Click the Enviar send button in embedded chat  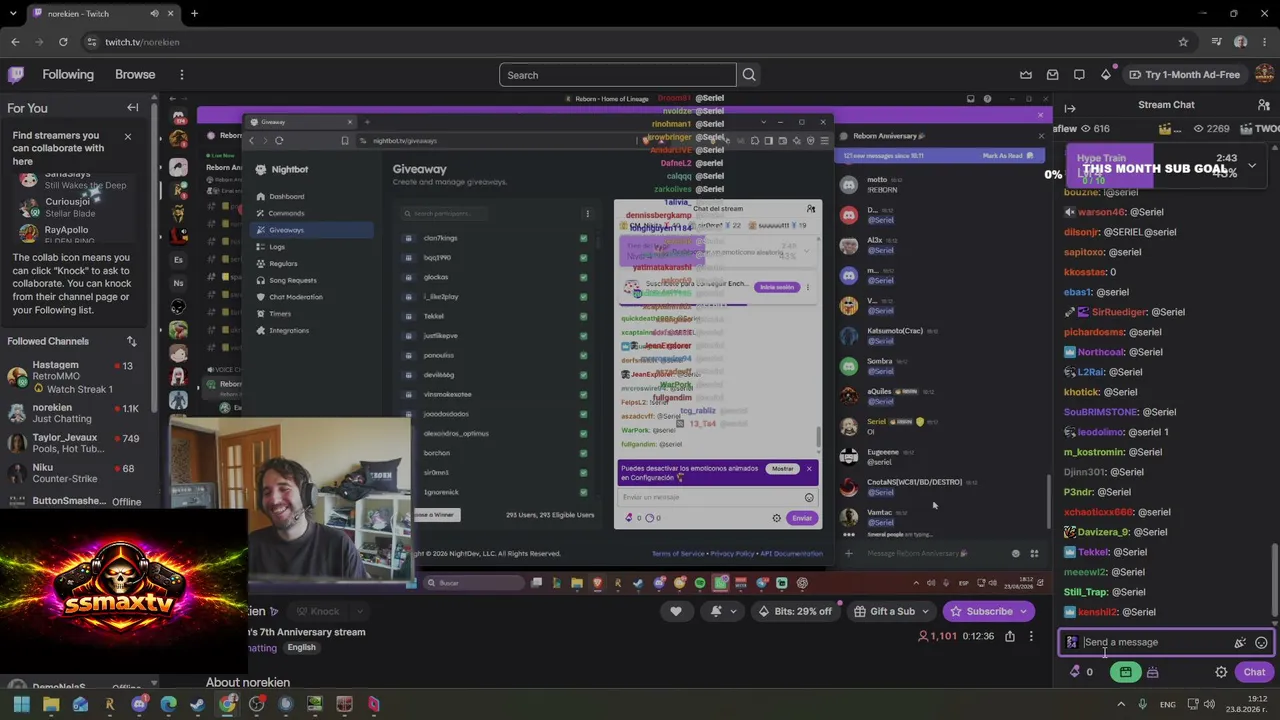802,518
